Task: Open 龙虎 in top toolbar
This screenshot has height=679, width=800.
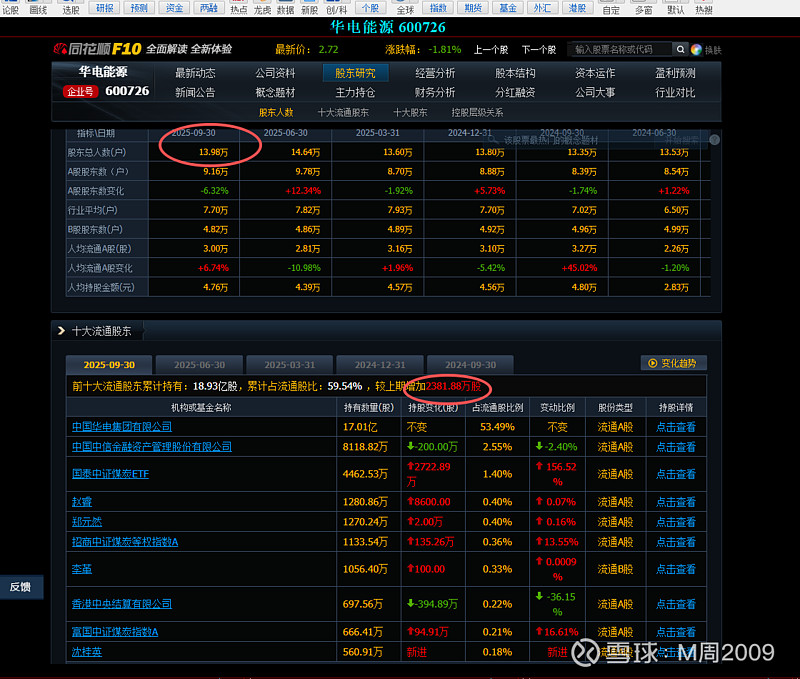Action: 262,9
